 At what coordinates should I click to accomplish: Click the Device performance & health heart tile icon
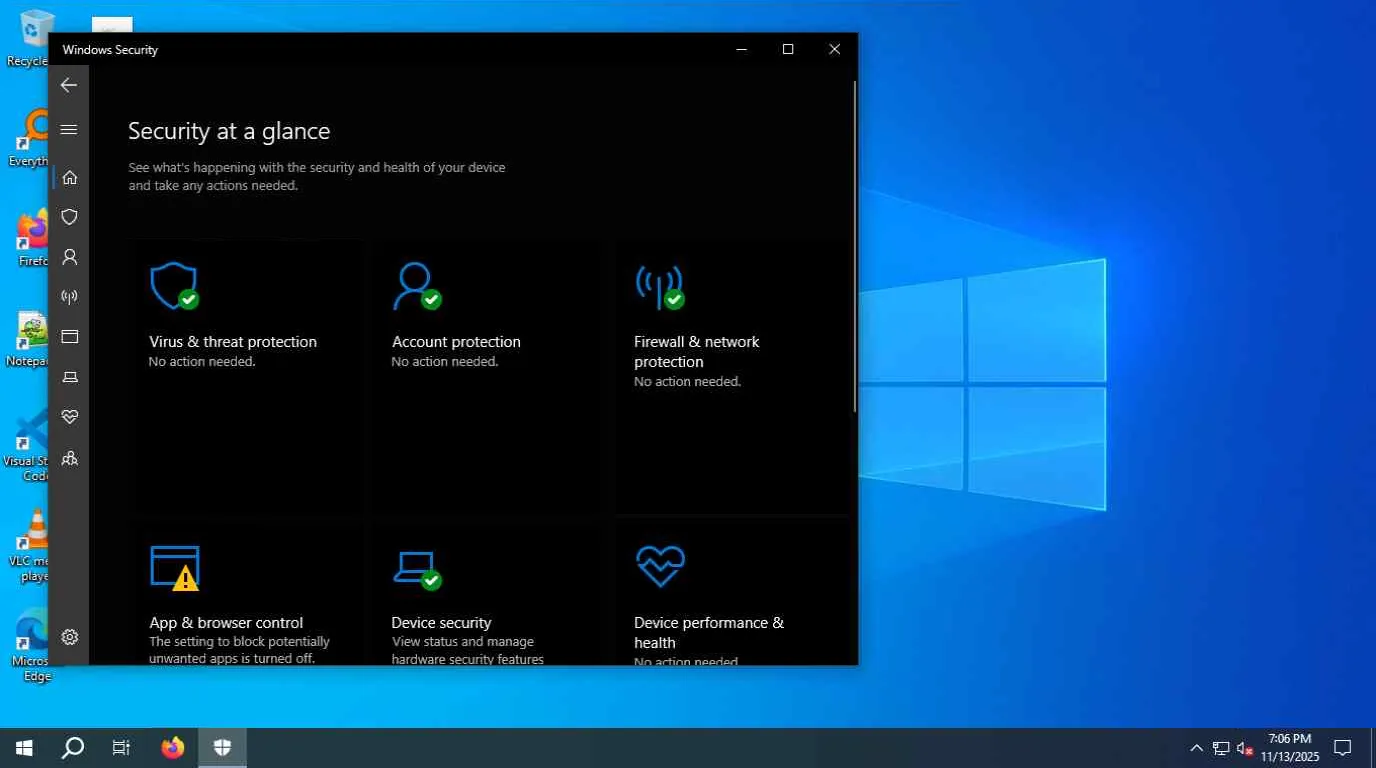(660, 566)
